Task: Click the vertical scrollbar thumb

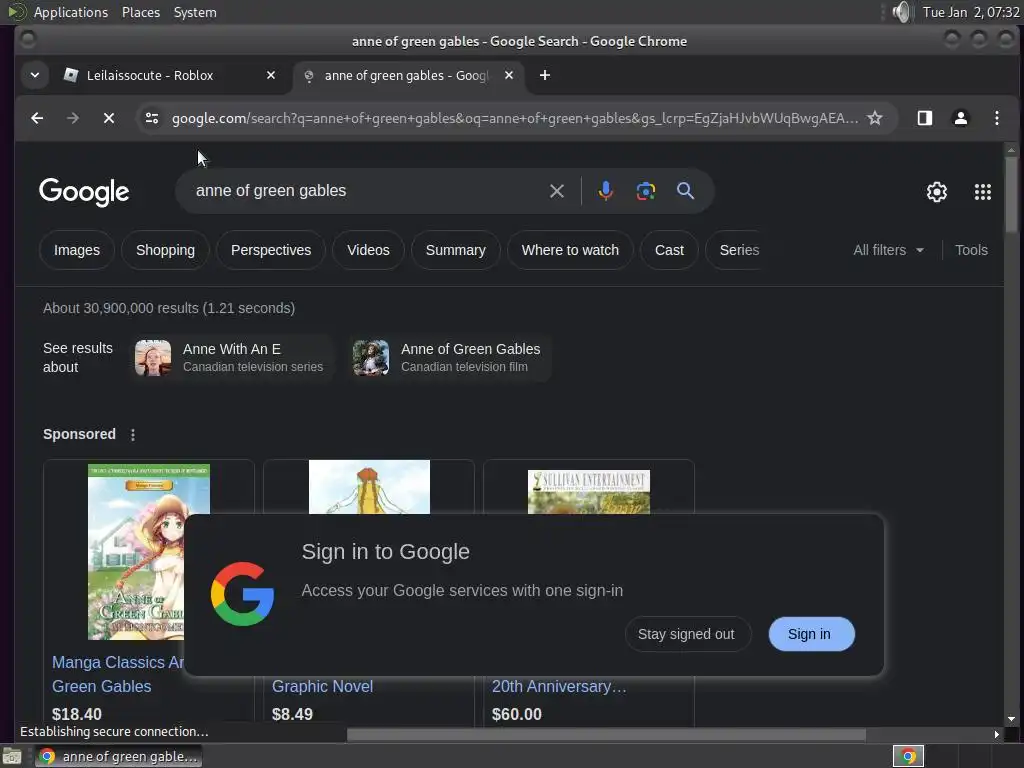Action: click(x=1011, y=193)
